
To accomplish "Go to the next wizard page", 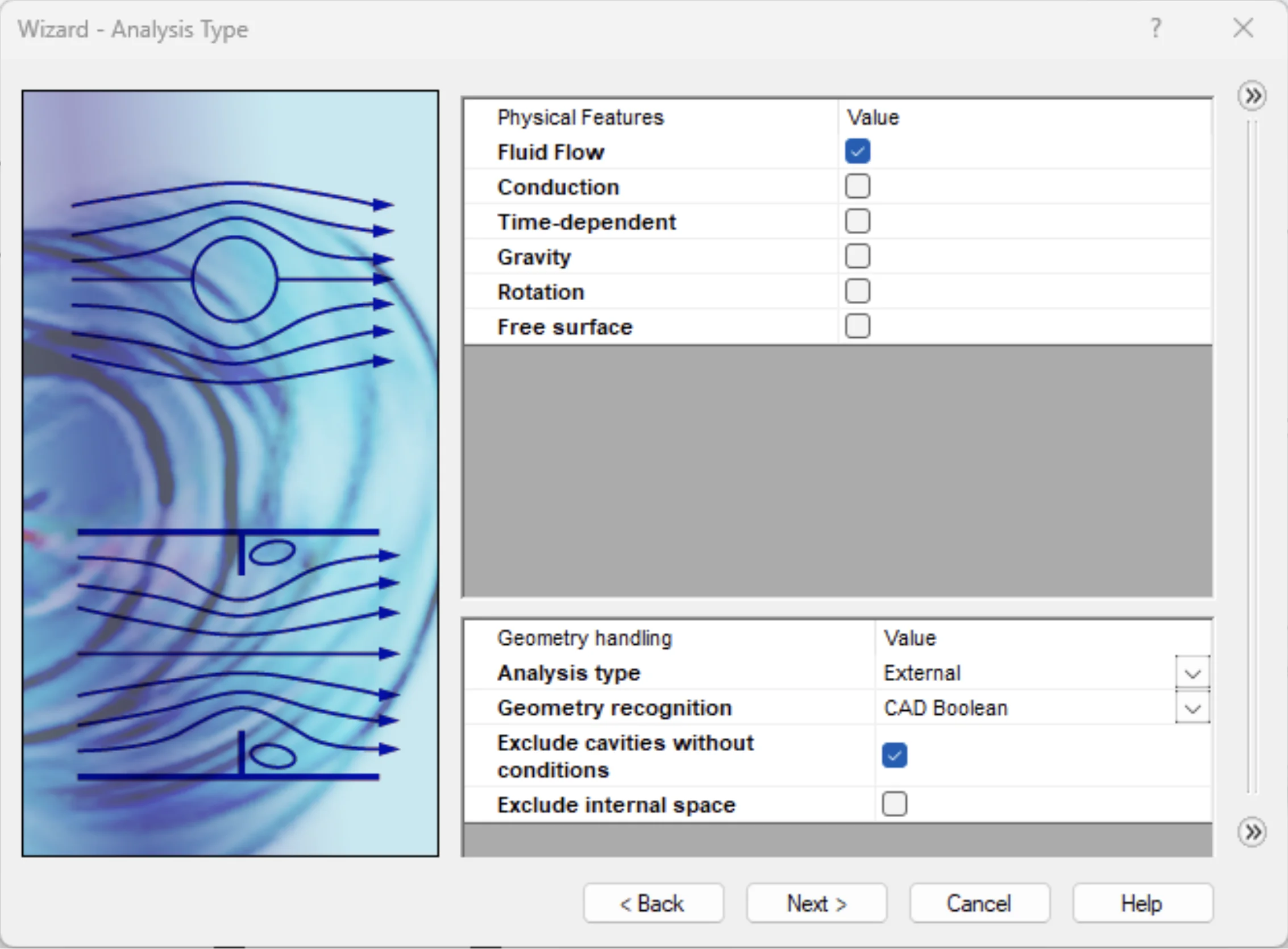I will point(816,904).
